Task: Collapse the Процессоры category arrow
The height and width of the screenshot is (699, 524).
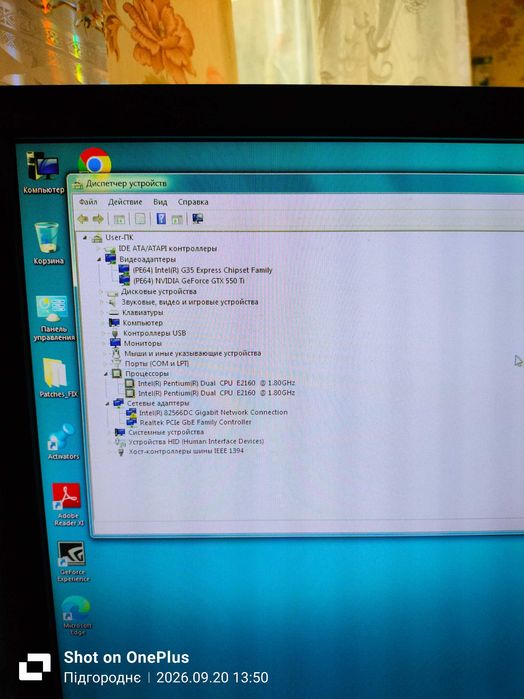Action: point(106,374)
